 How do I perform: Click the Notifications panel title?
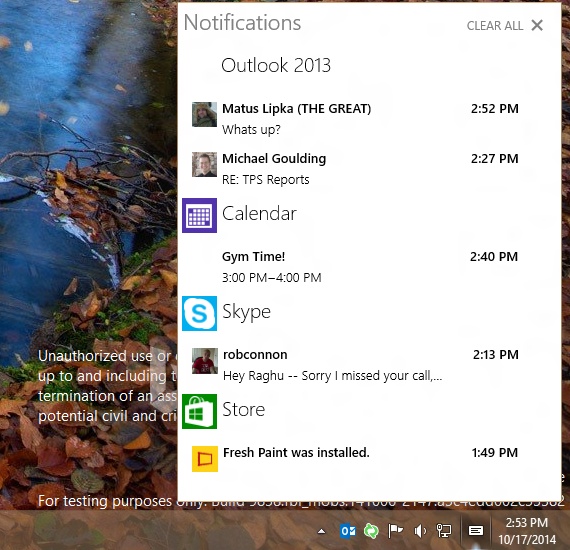(242, 23)
